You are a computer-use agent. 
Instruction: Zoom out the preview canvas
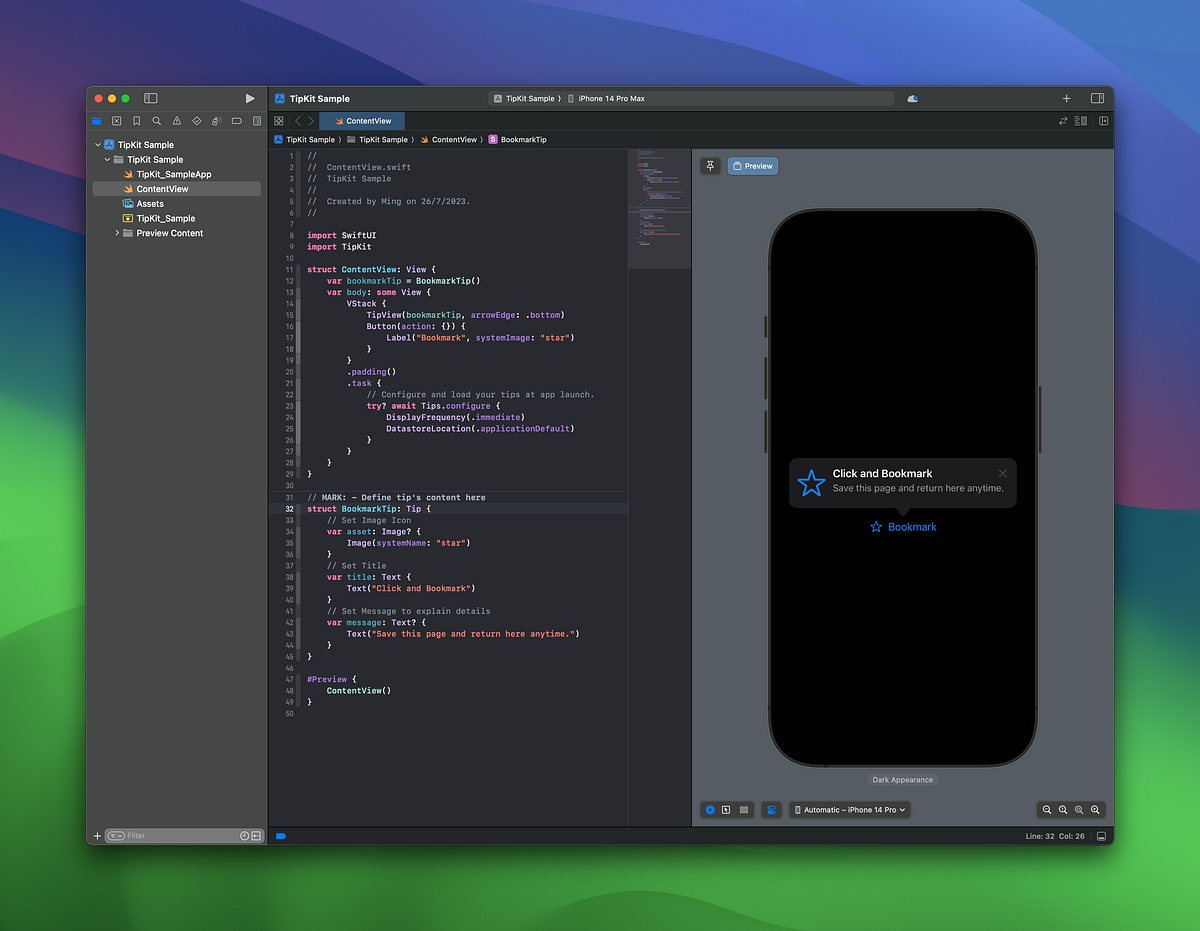coord(1047,810)
